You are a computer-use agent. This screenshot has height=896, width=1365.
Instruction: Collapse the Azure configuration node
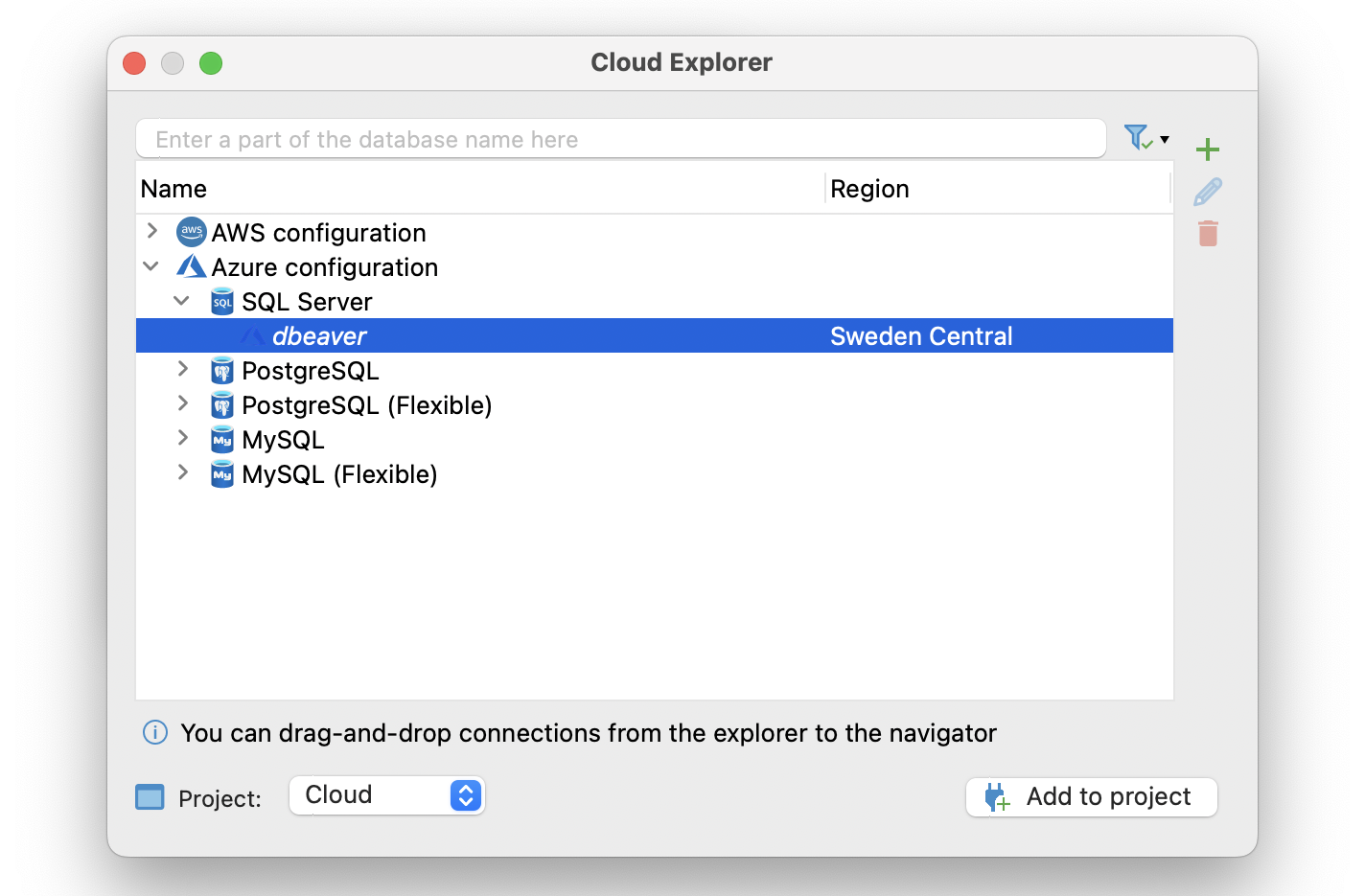click(150, 265)
